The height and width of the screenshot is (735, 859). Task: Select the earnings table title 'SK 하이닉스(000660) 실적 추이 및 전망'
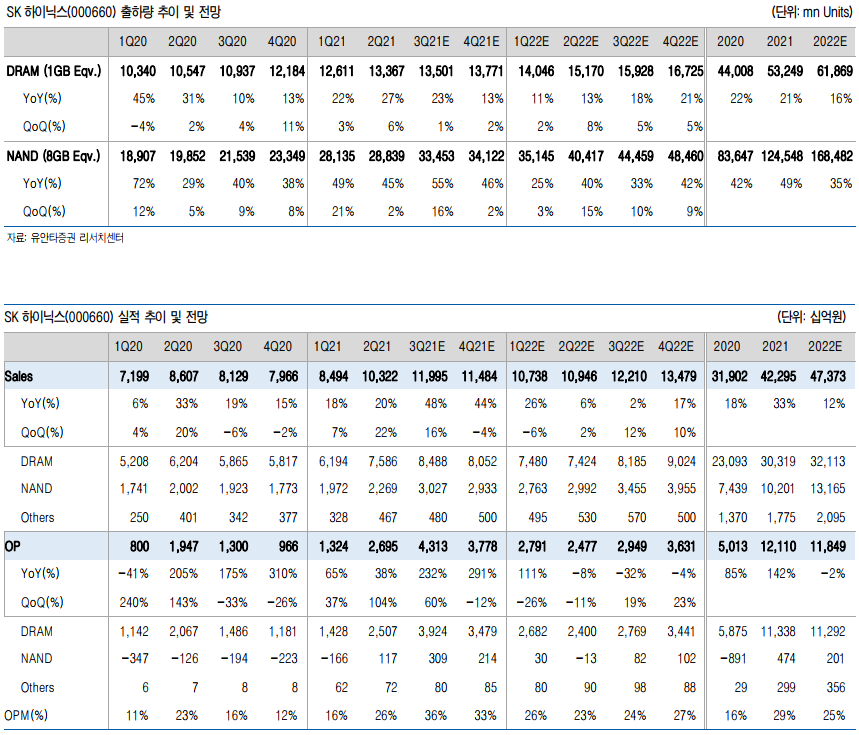coord(106,317)
